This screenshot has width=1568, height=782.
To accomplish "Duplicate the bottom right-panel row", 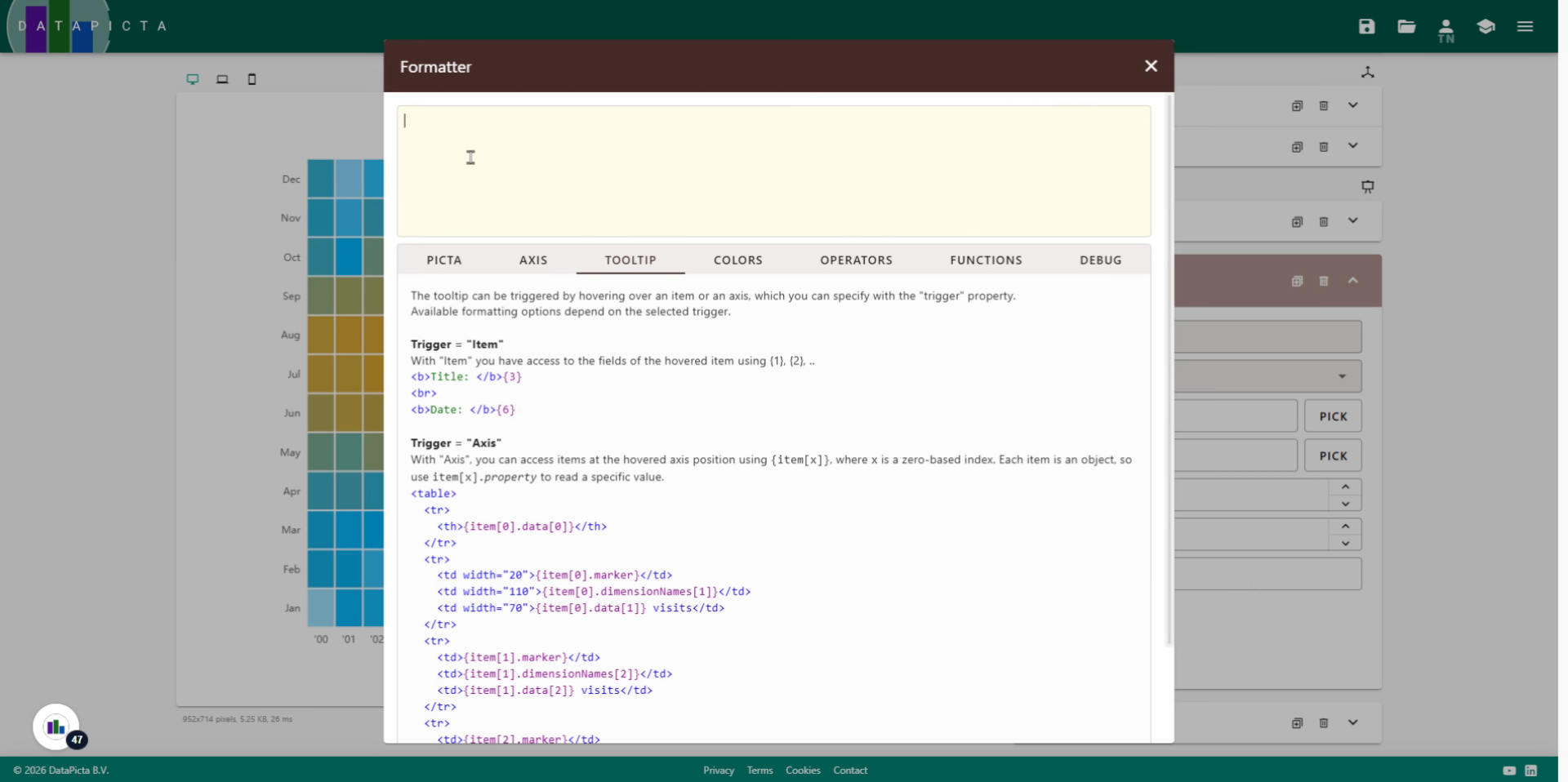I will 1297,723.
